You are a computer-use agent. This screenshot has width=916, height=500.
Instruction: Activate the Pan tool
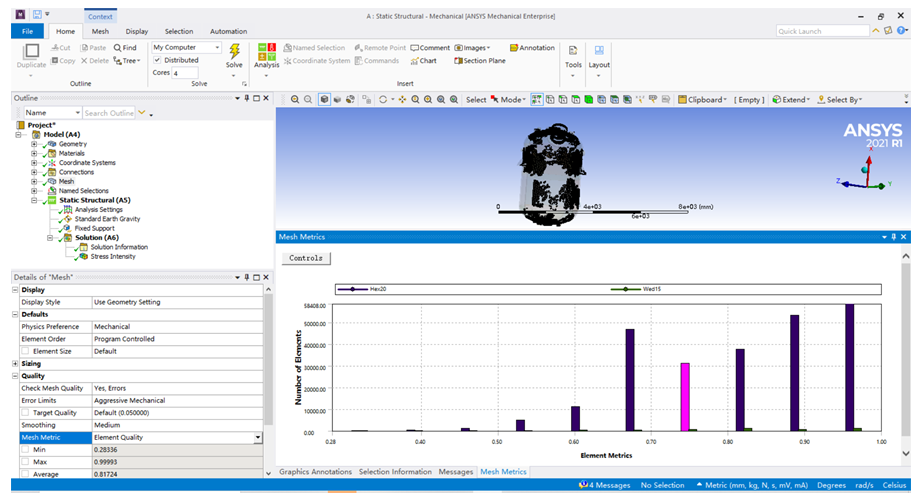(403, 100)
